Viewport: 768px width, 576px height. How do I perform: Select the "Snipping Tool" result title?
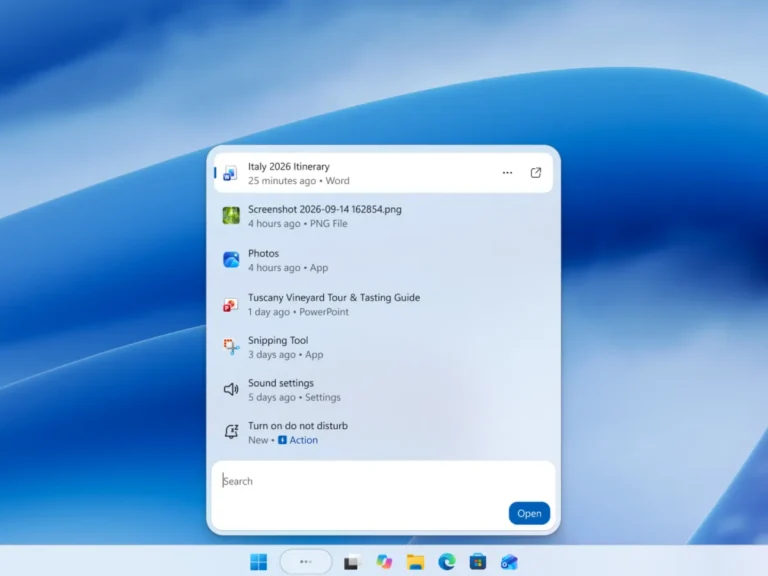click(278, 340)
